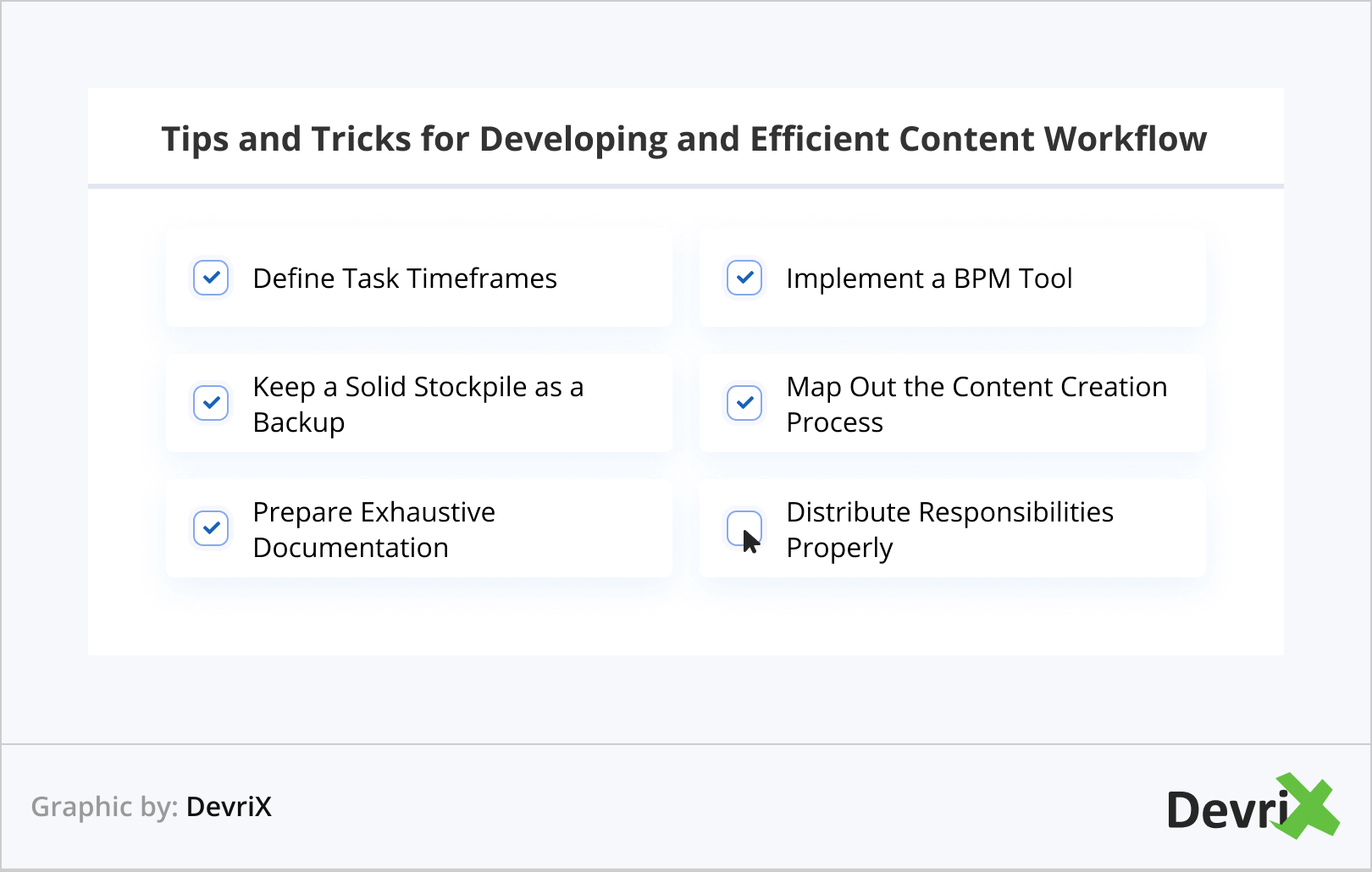Click the "Implement a BPM Tool" text
The height and width of the screenshot is (872, 1372).
pos(929,279)
